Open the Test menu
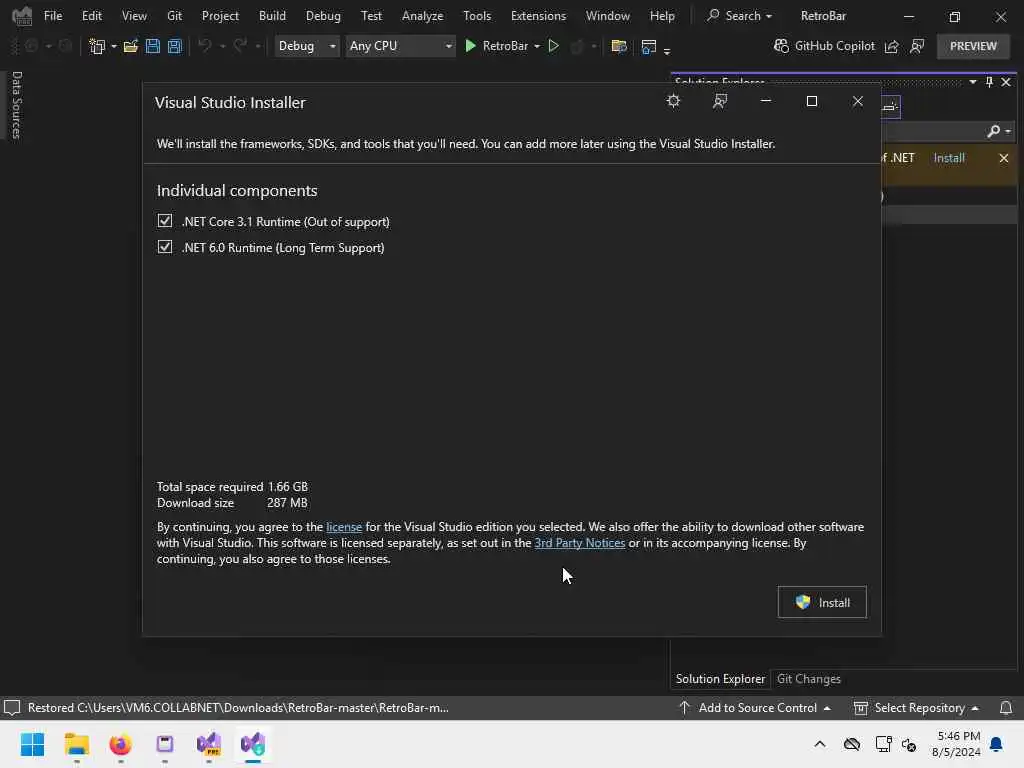 point(371,16)
